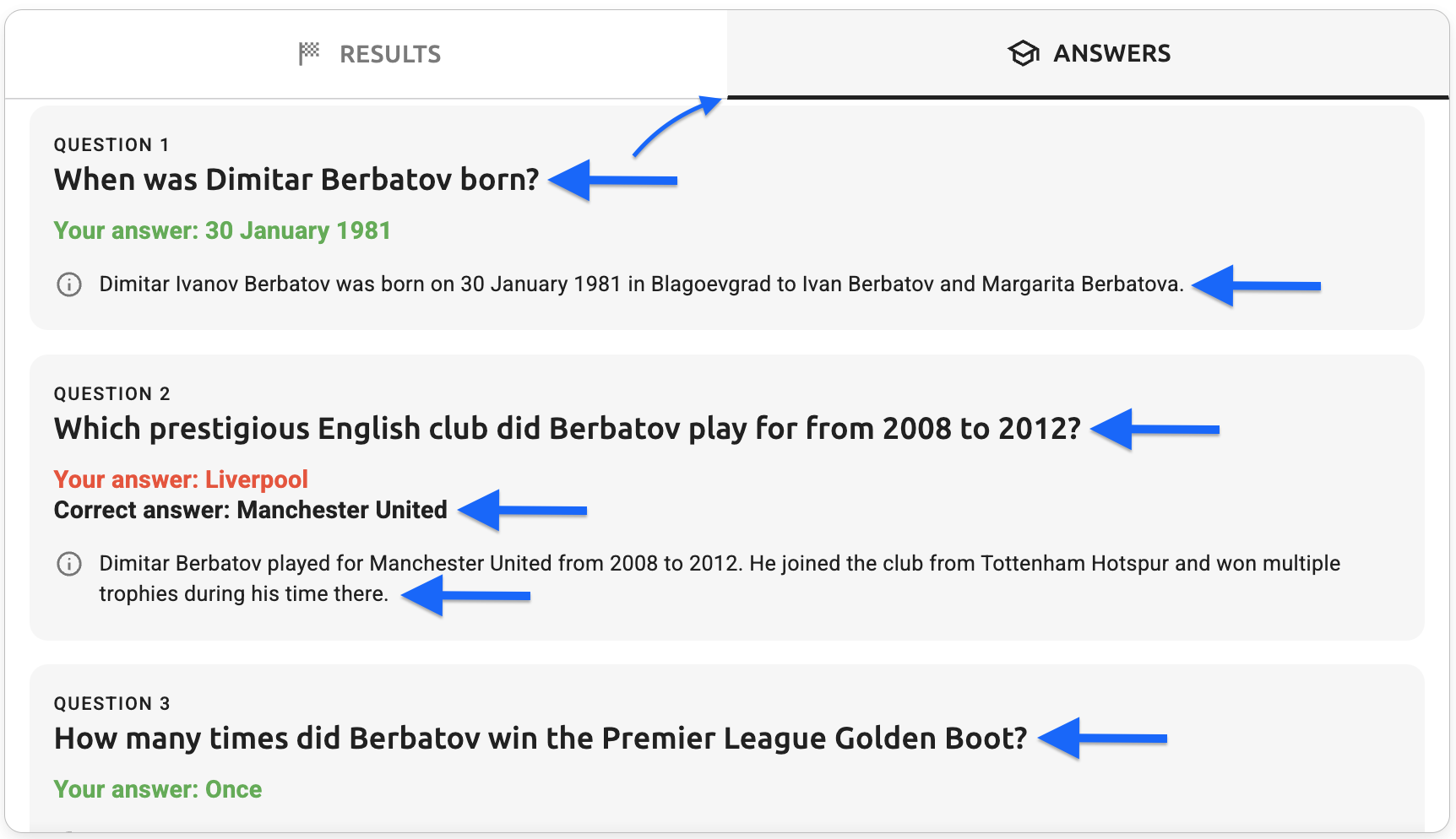
Task: Click the Premier League Golden Boot question
Action: click(541, 739)
